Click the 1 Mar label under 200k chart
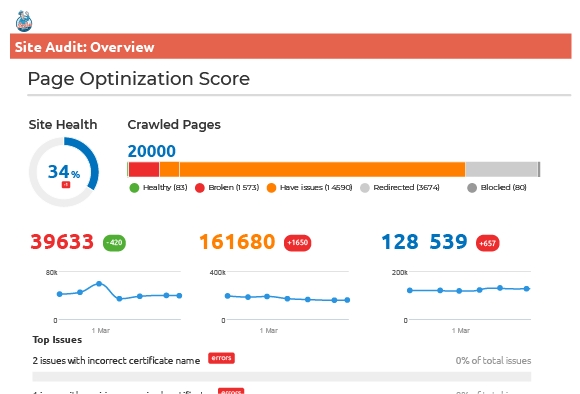580x394 pixels. pos(461,331)
